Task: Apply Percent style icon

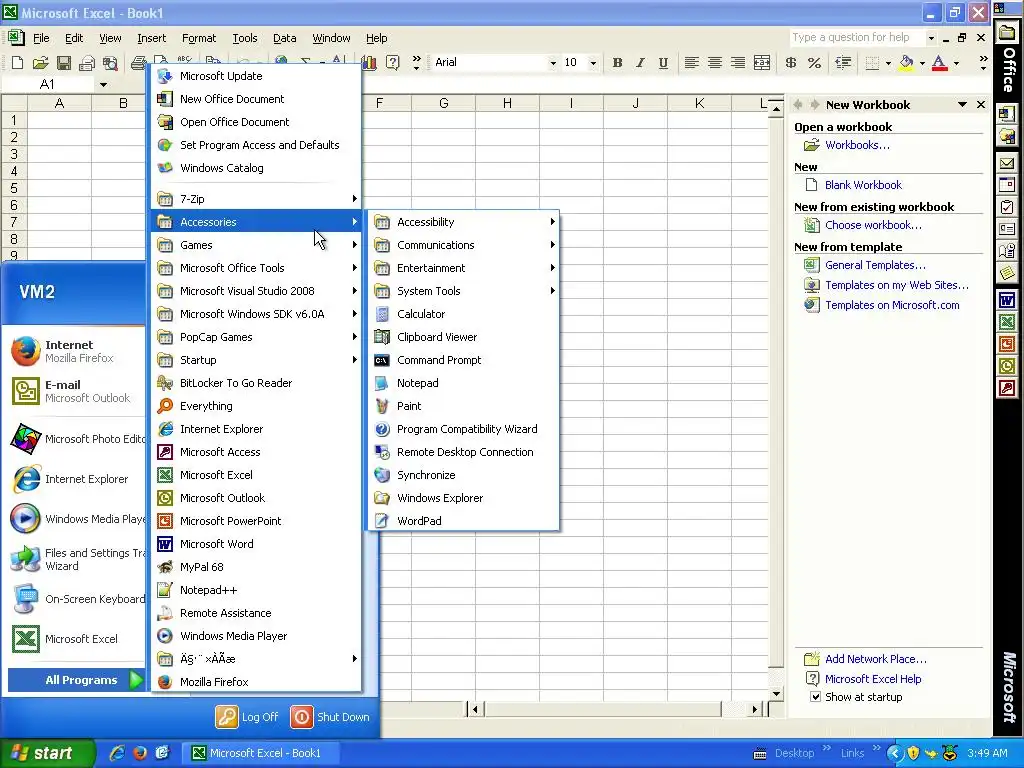Action: point(814,63)
